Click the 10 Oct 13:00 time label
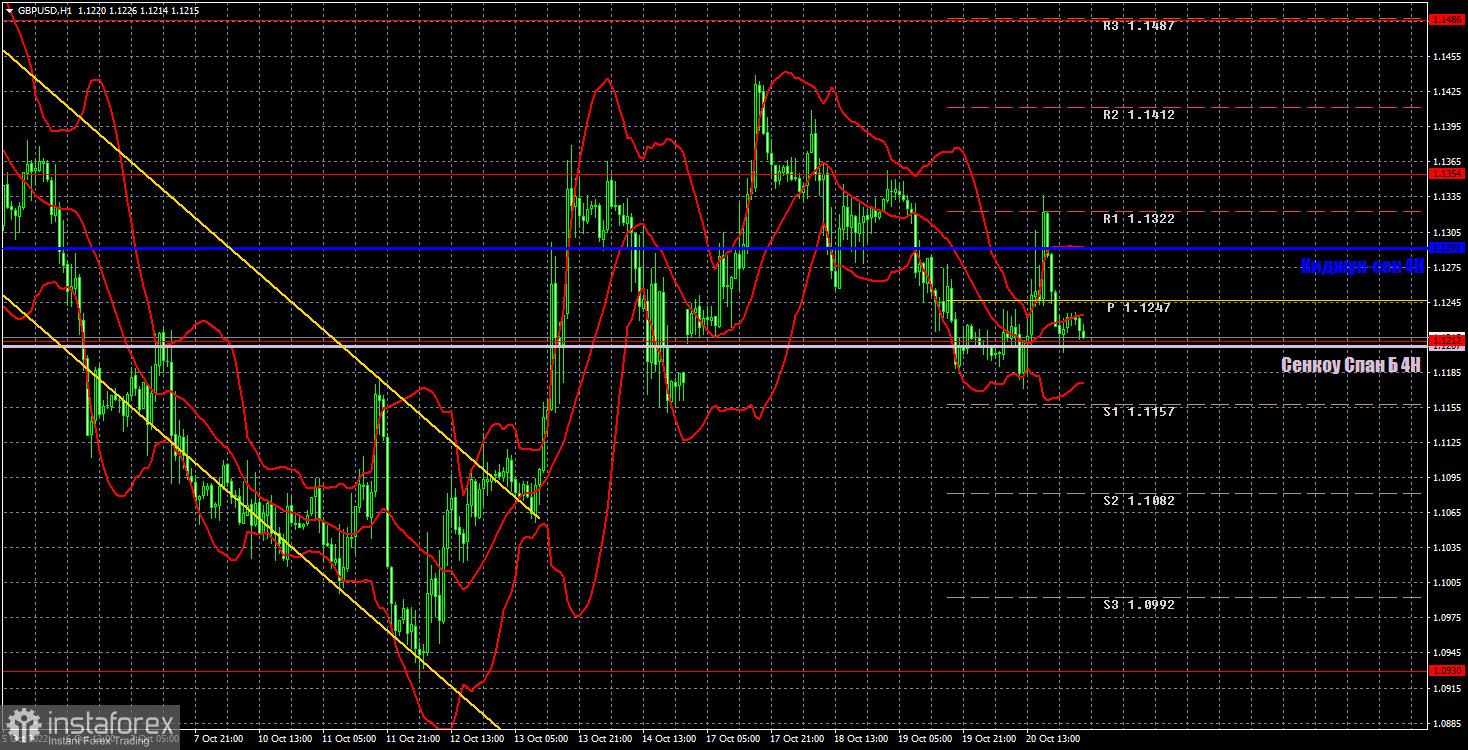 click(x=284, y=740)
